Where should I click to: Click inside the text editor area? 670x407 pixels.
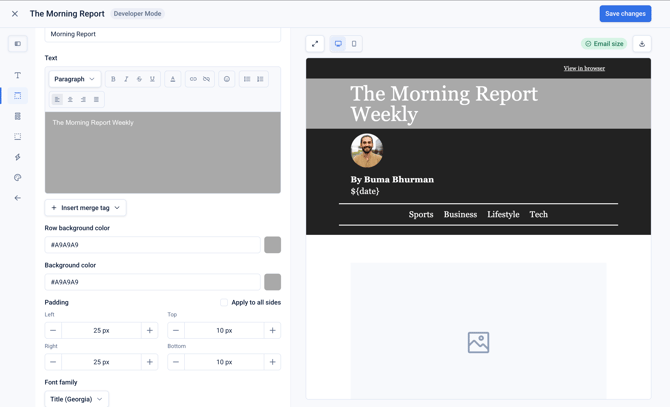click(x=163, y=152)
